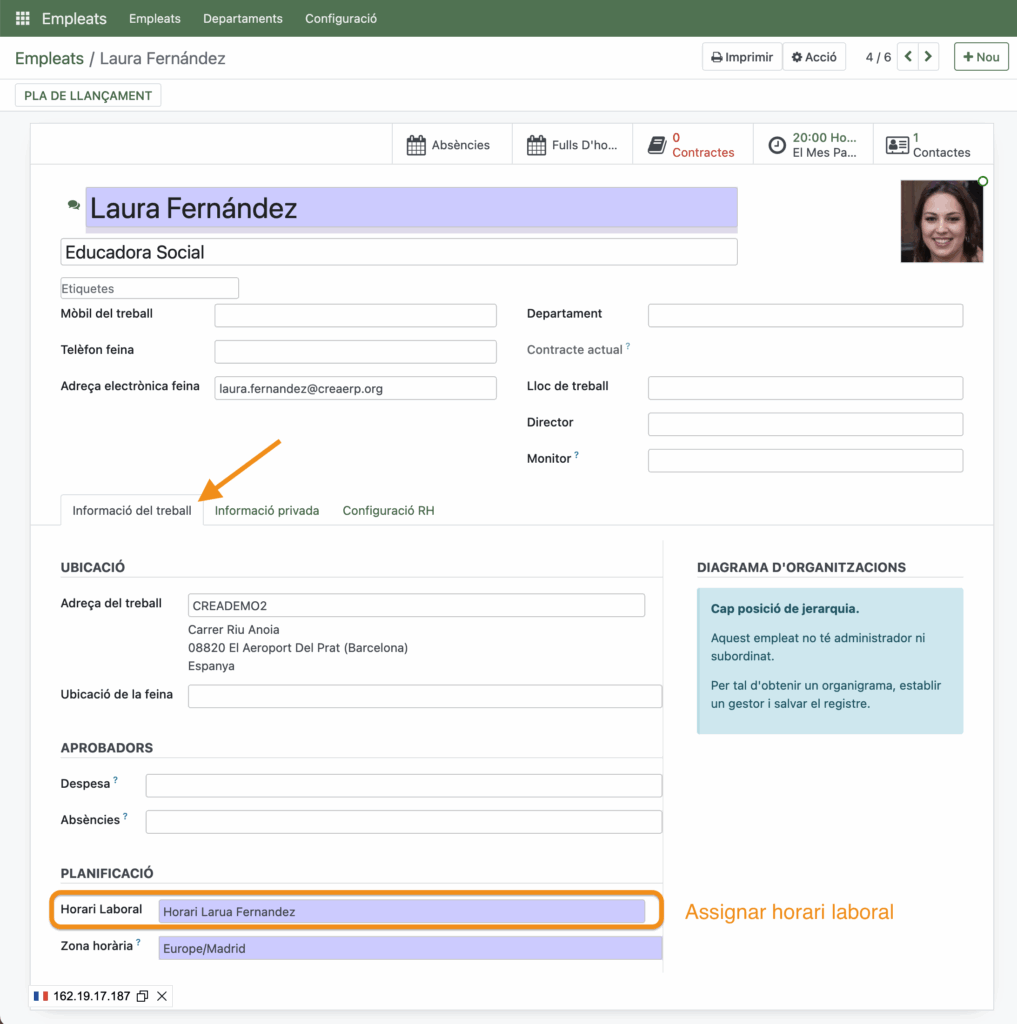Close the IP address overlay
This screenshot has height=1024, width=1017.
(162, 996)
